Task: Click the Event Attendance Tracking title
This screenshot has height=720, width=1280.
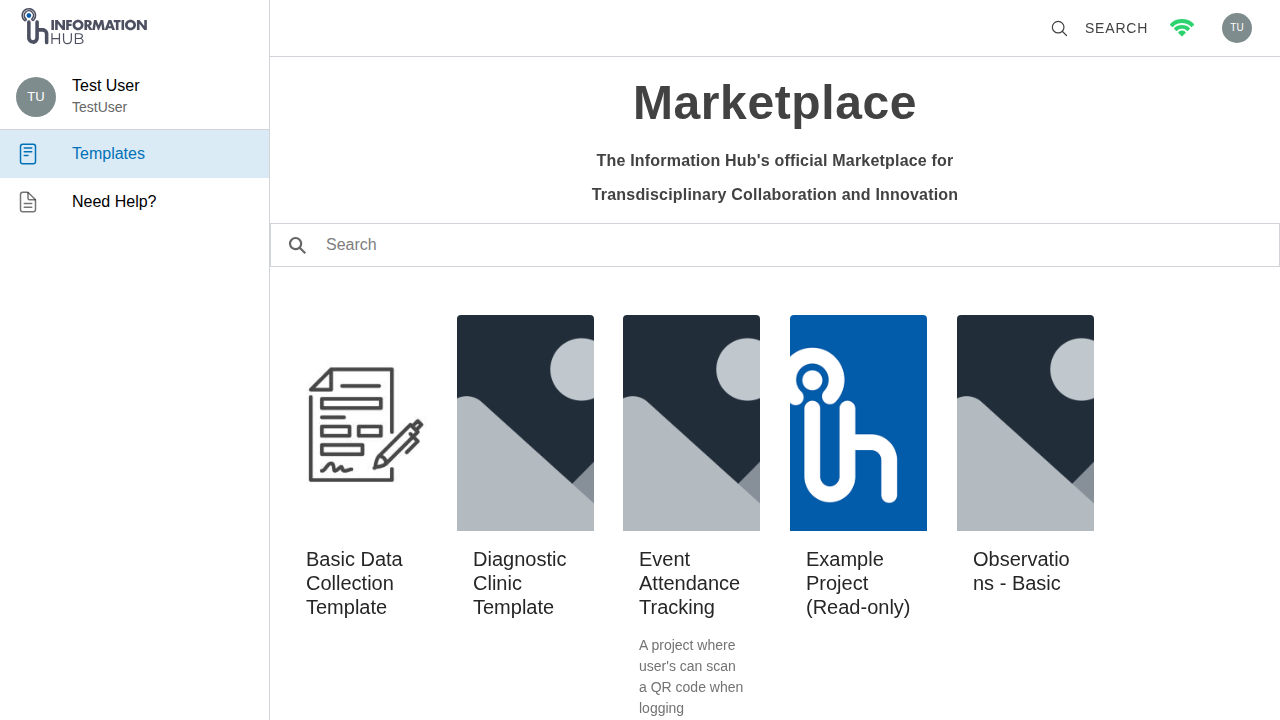Action: pyautogui.click(x=690, y=583)
